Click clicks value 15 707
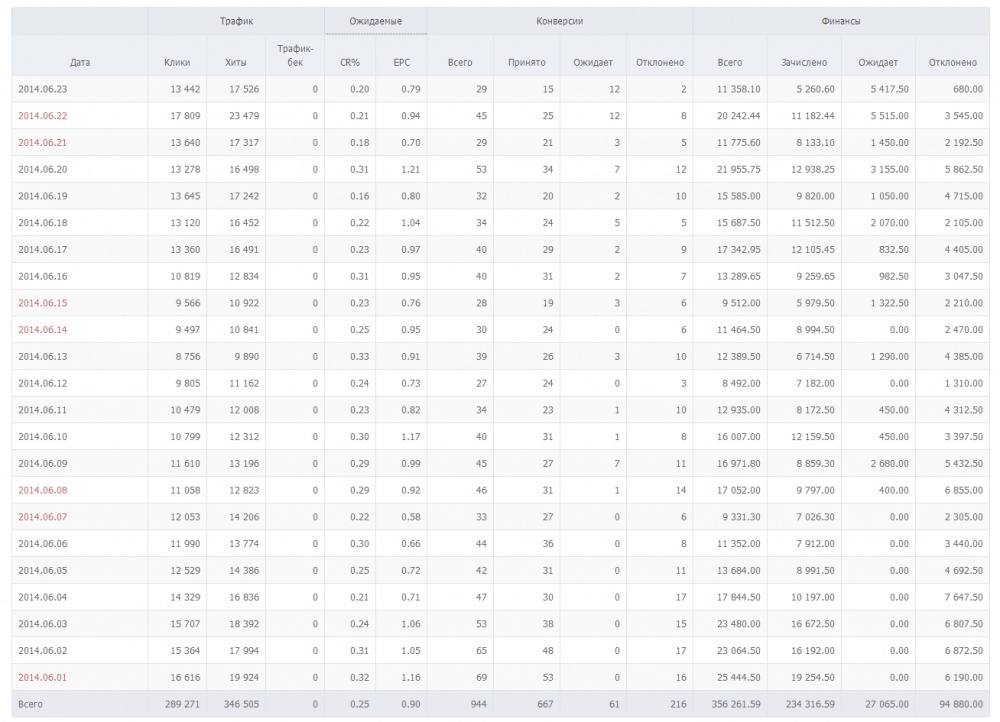The width and height of the screenshot is (1000, 722). click(x=185, y=624)
